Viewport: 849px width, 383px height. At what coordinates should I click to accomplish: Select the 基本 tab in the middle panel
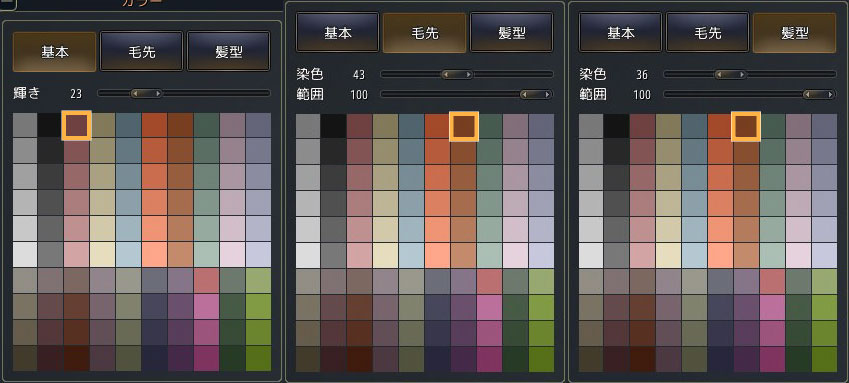[x=337, y=33]
